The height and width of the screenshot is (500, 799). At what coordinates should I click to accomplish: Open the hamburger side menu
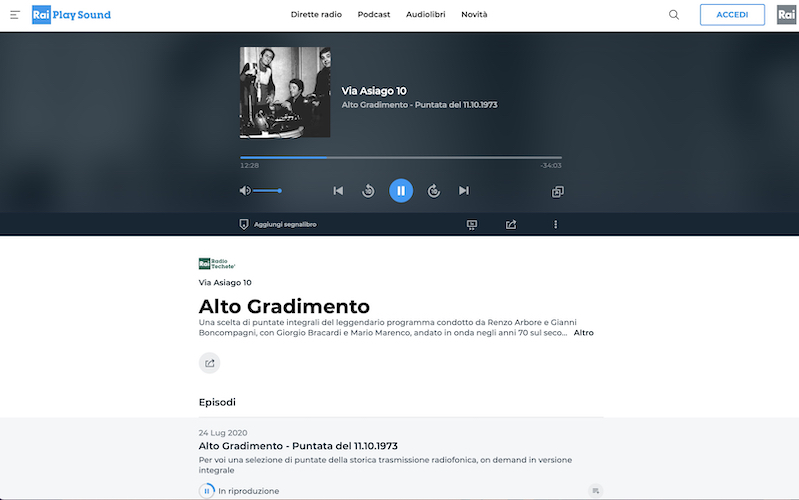click(x=15, y=15)
